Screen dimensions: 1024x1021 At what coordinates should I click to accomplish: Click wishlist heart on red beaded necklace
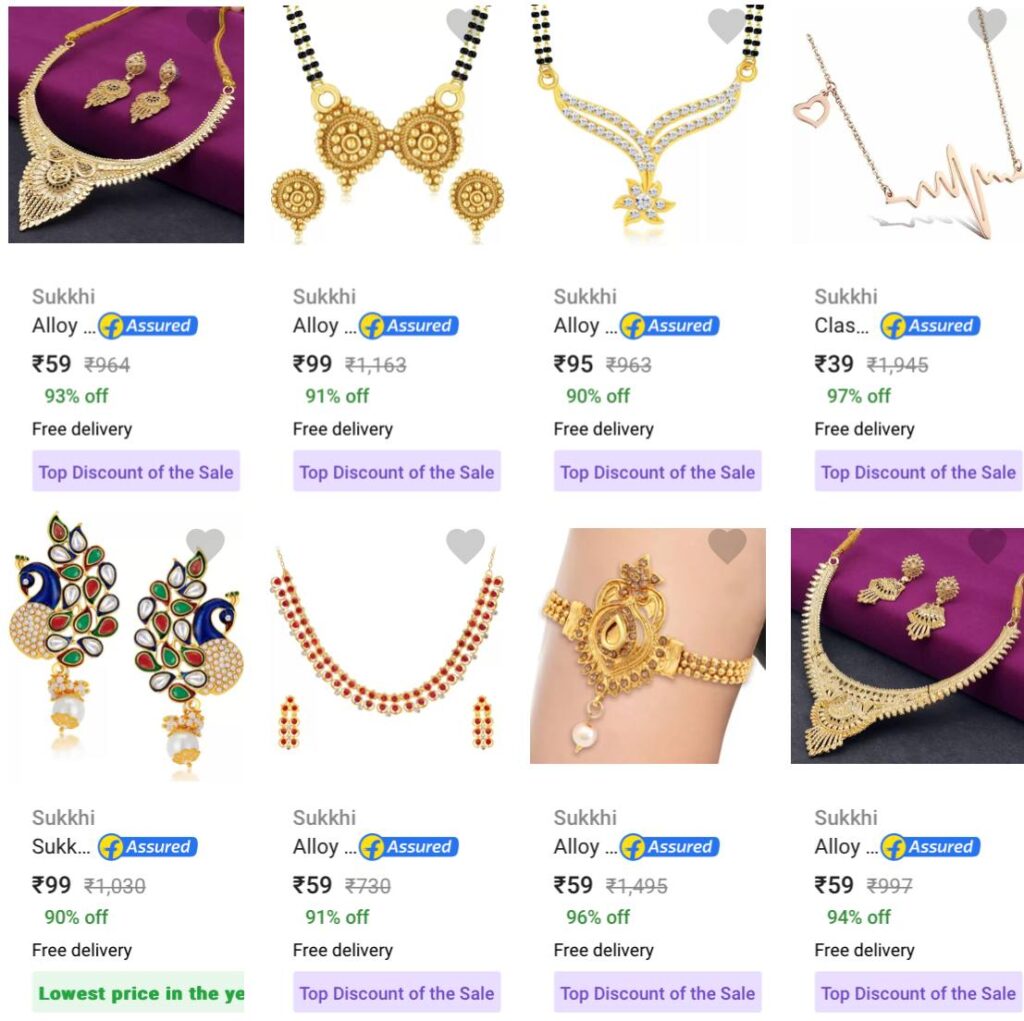(x=466, y=545)
